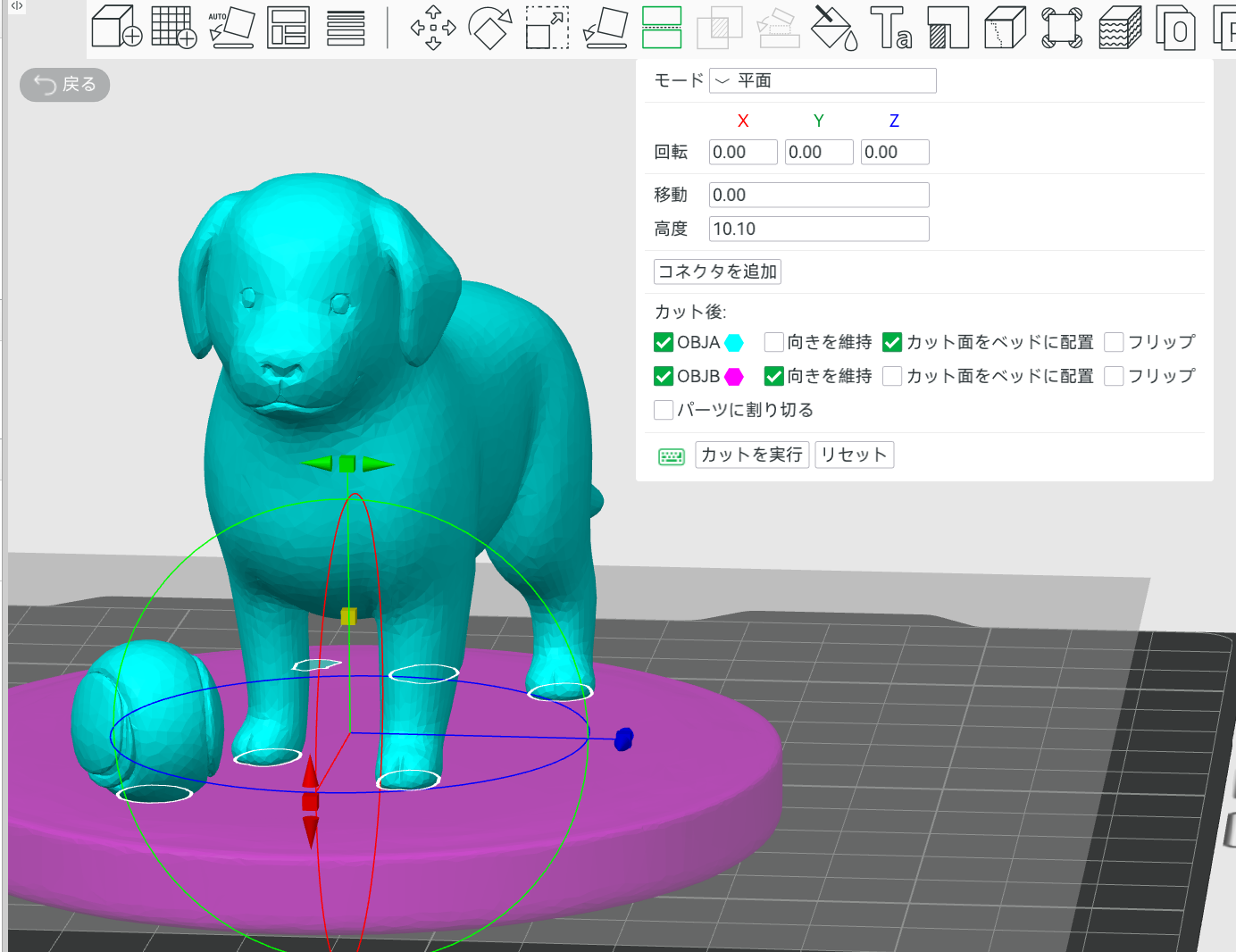
Task: Click the 回転 Y value field
Action: [819, 152]
